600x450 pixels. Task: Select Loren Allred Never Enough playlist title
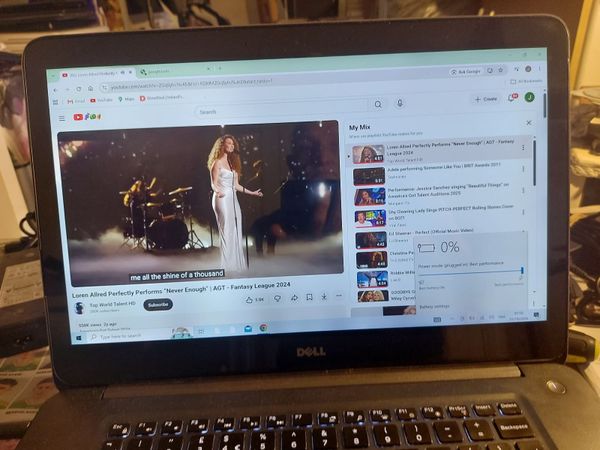(450, 148)
